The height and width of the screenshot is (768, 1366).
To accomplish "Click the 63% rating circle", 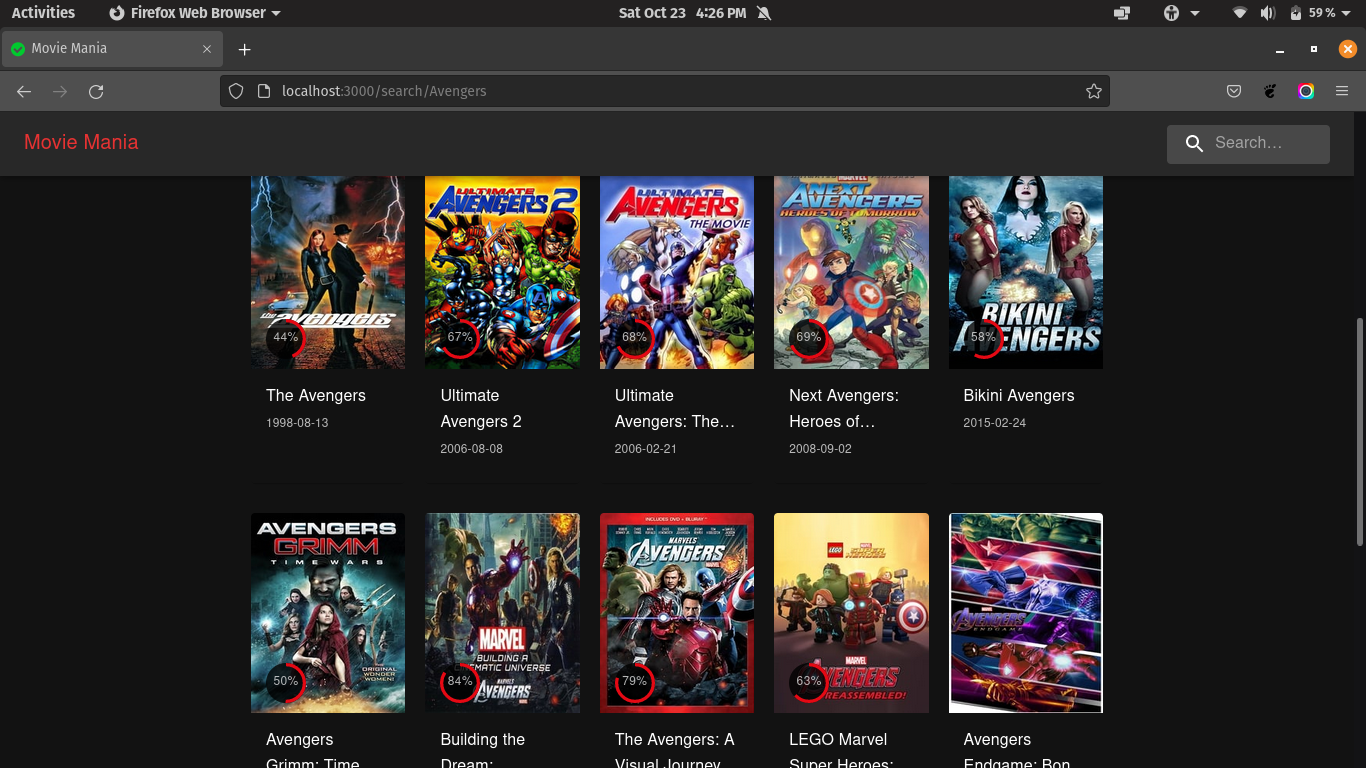I will [808, 682].
